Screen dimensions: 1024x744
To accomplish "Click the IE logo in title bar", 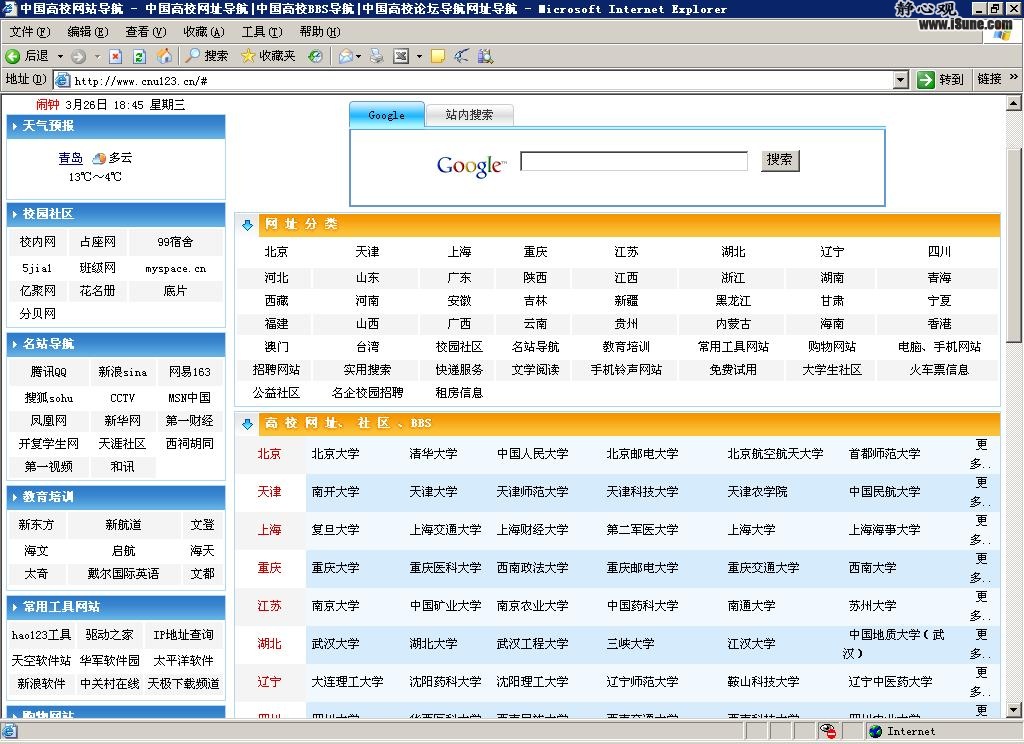I will tap(9, 8).
